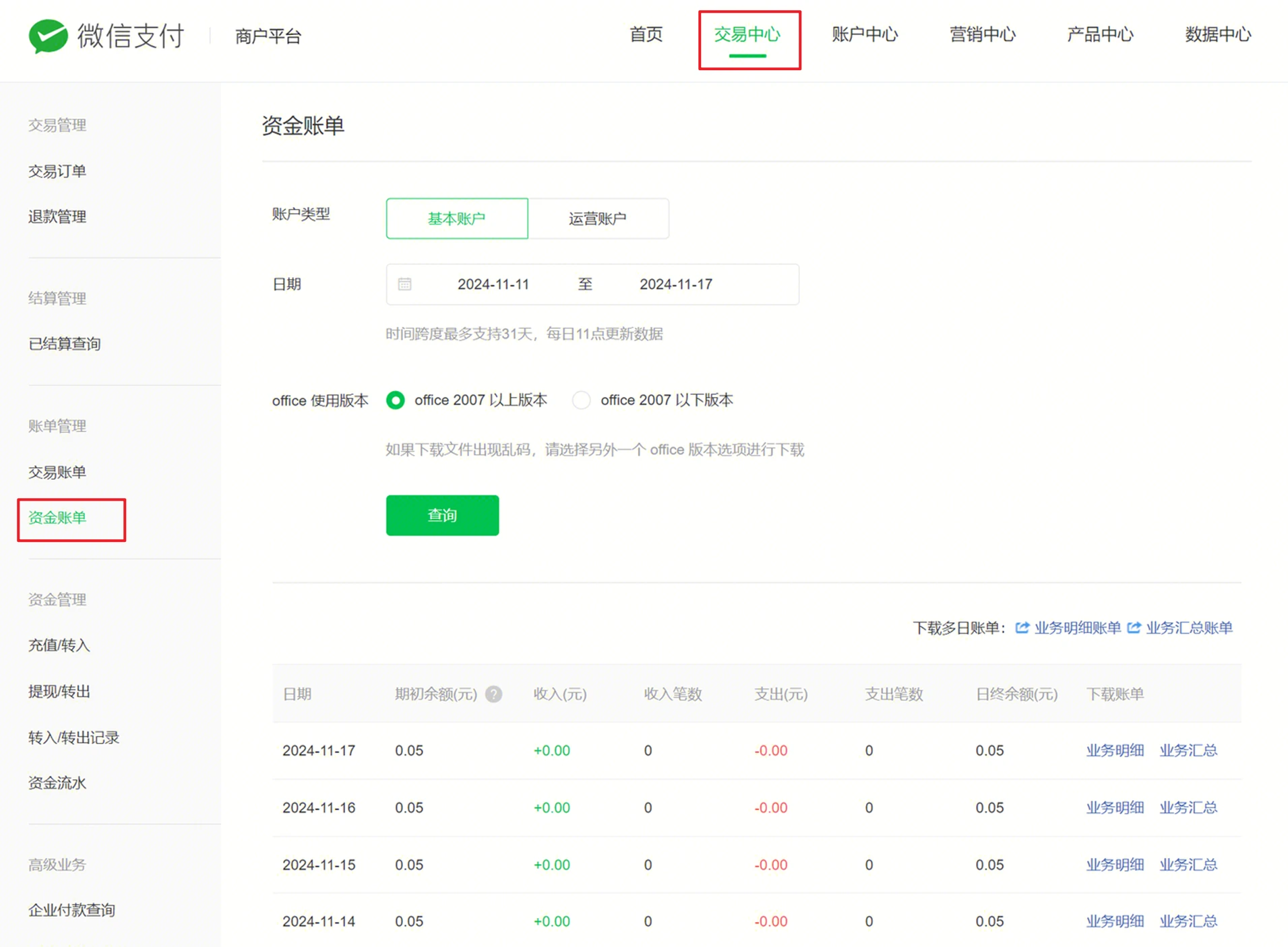This screenshot has width=1288, height=947.
Task: Click export icon before 业务汇总账单
Action: coord(1134,628)
